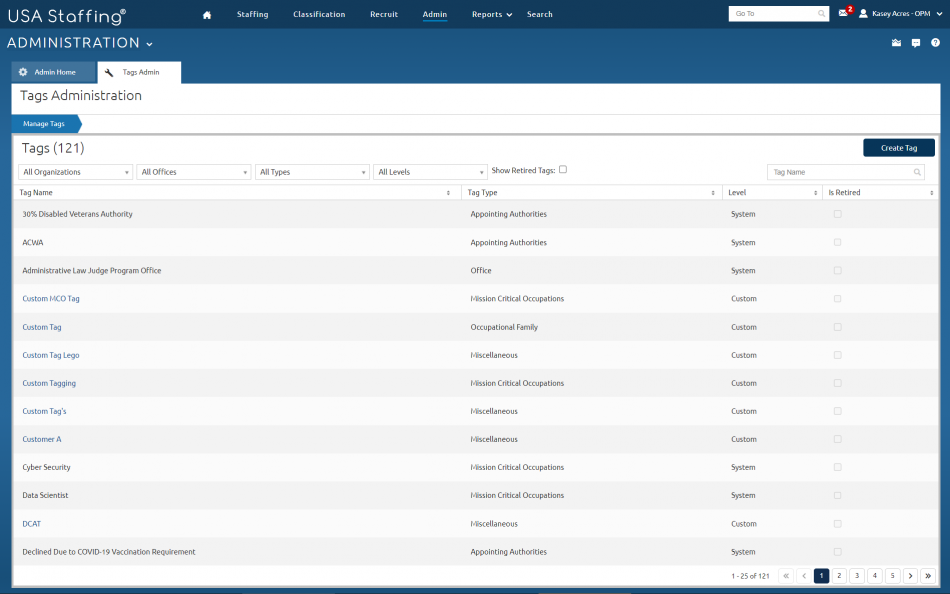This screenshot has height=594, width=950.
Task: Open the Staffing menu
Action: click(x=253, y=14)
